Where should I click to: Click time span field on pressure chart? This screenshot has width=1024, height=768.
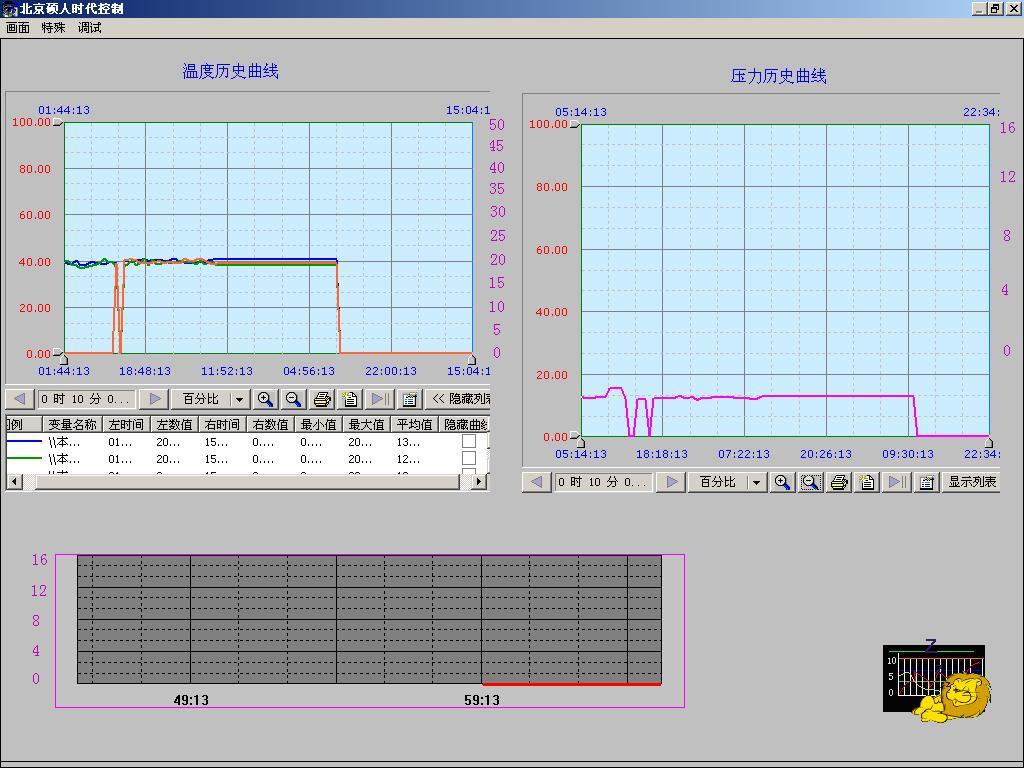coord(604,482)
